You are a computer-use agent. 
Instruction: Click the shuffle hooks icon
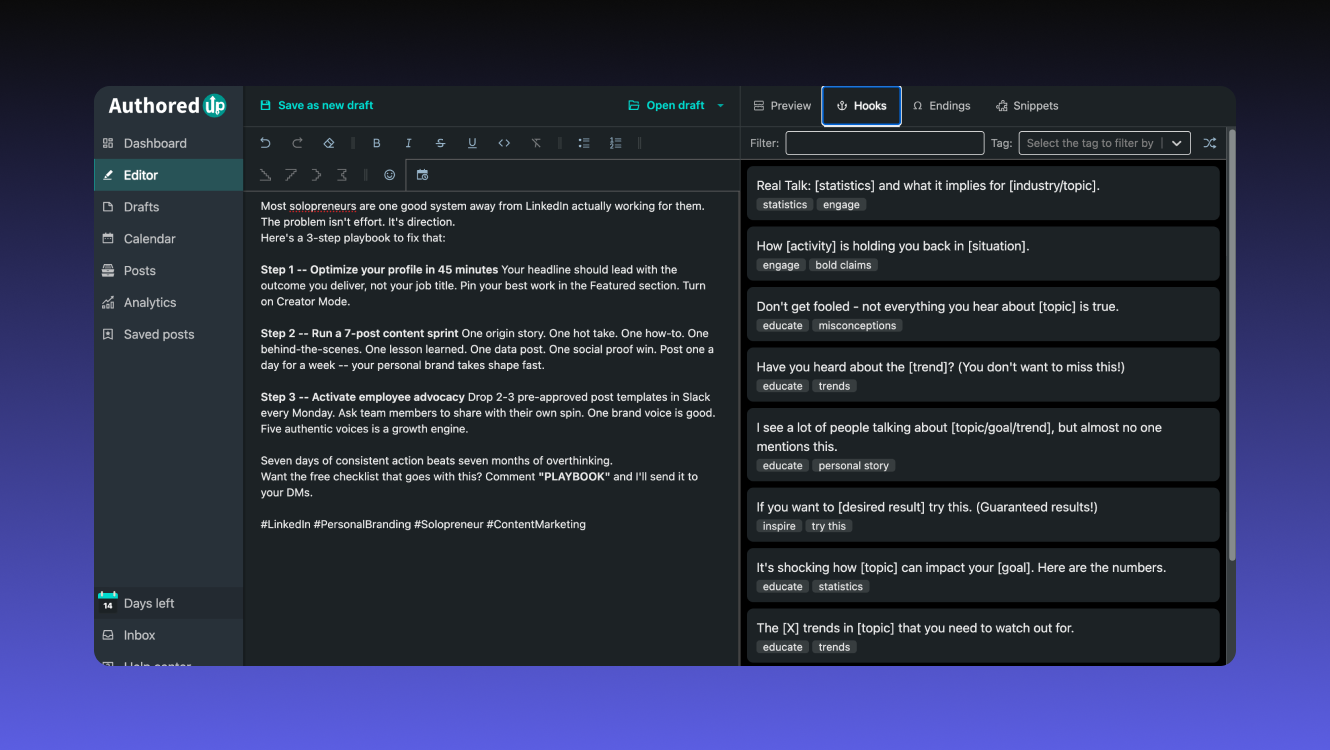pos(1209,143)
